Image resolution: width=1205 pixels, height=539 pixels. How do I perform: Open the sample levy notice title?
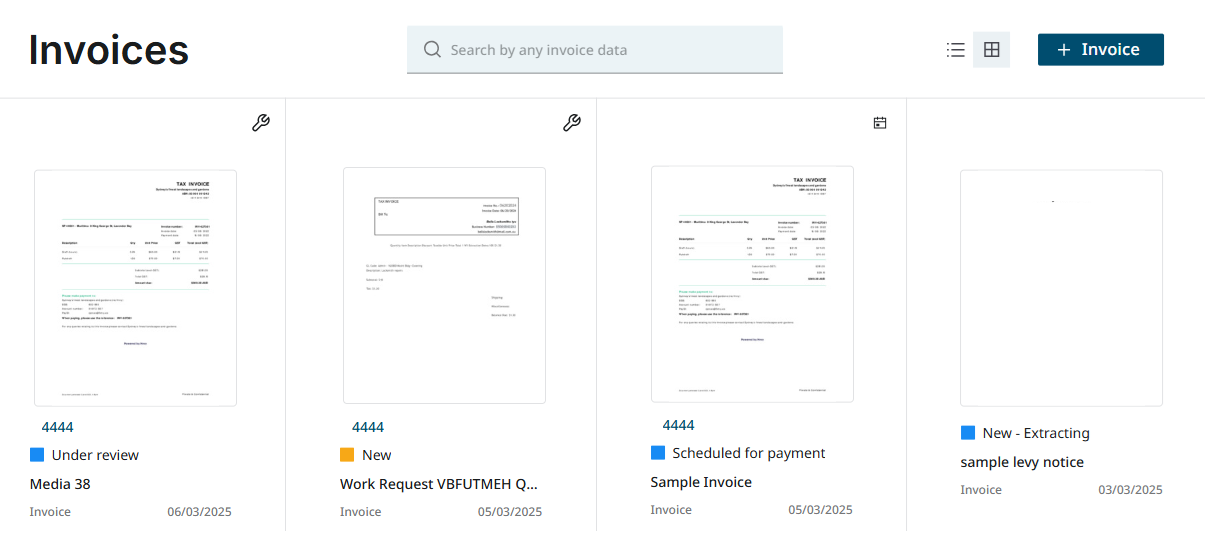[x=1022, y=462]
